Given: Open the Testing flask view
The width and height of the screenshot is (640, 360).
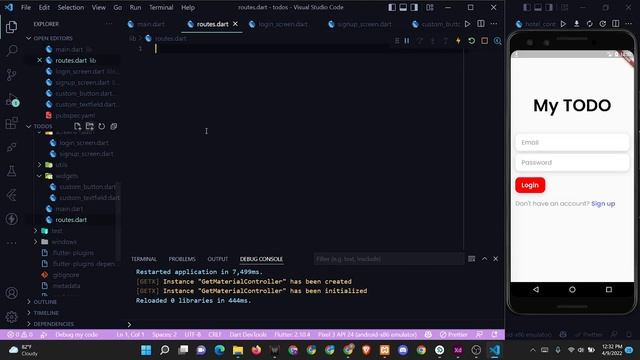Looking at the screenshot, I should 11,171.
